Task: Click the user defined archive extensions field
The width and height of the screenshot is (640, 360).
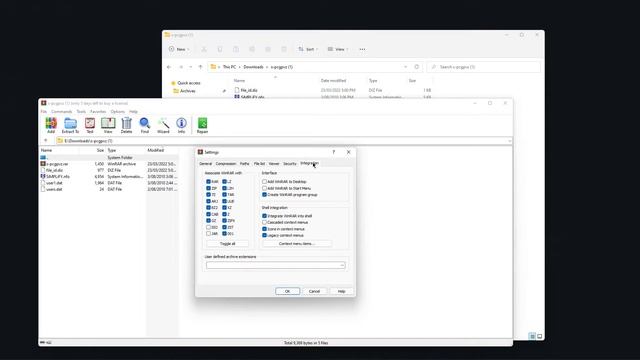Action: [x=276, y=265]
